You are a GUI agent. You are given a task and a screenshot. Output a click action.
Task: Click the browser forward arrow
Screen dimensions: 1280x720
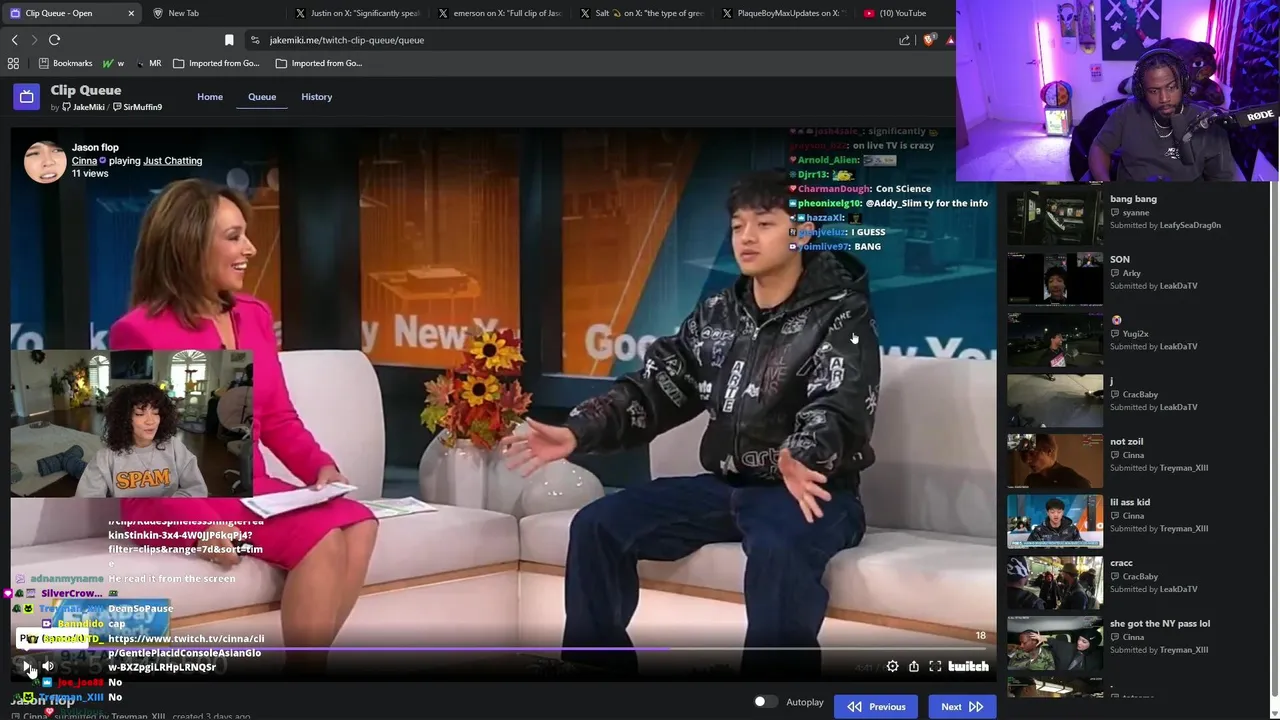34,40
